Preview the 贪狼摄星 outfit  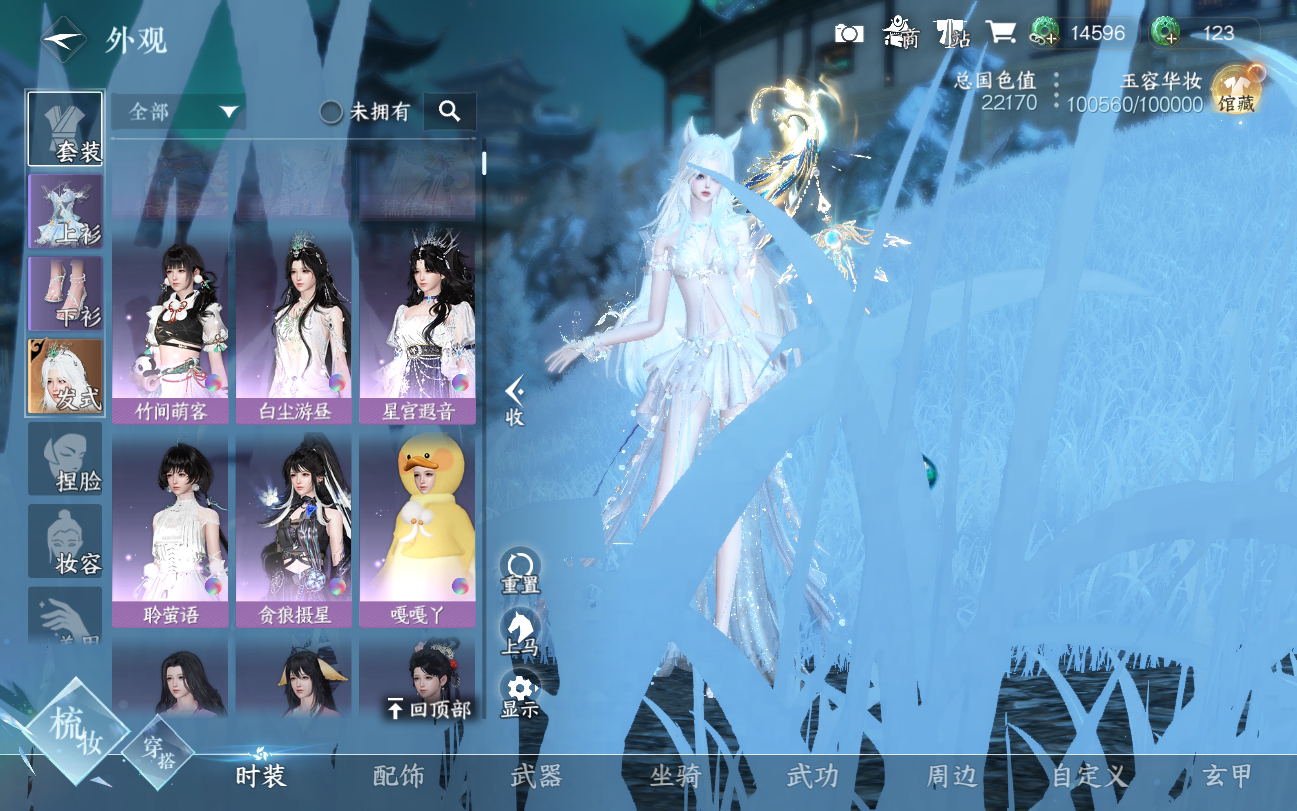tap(294, 531)
